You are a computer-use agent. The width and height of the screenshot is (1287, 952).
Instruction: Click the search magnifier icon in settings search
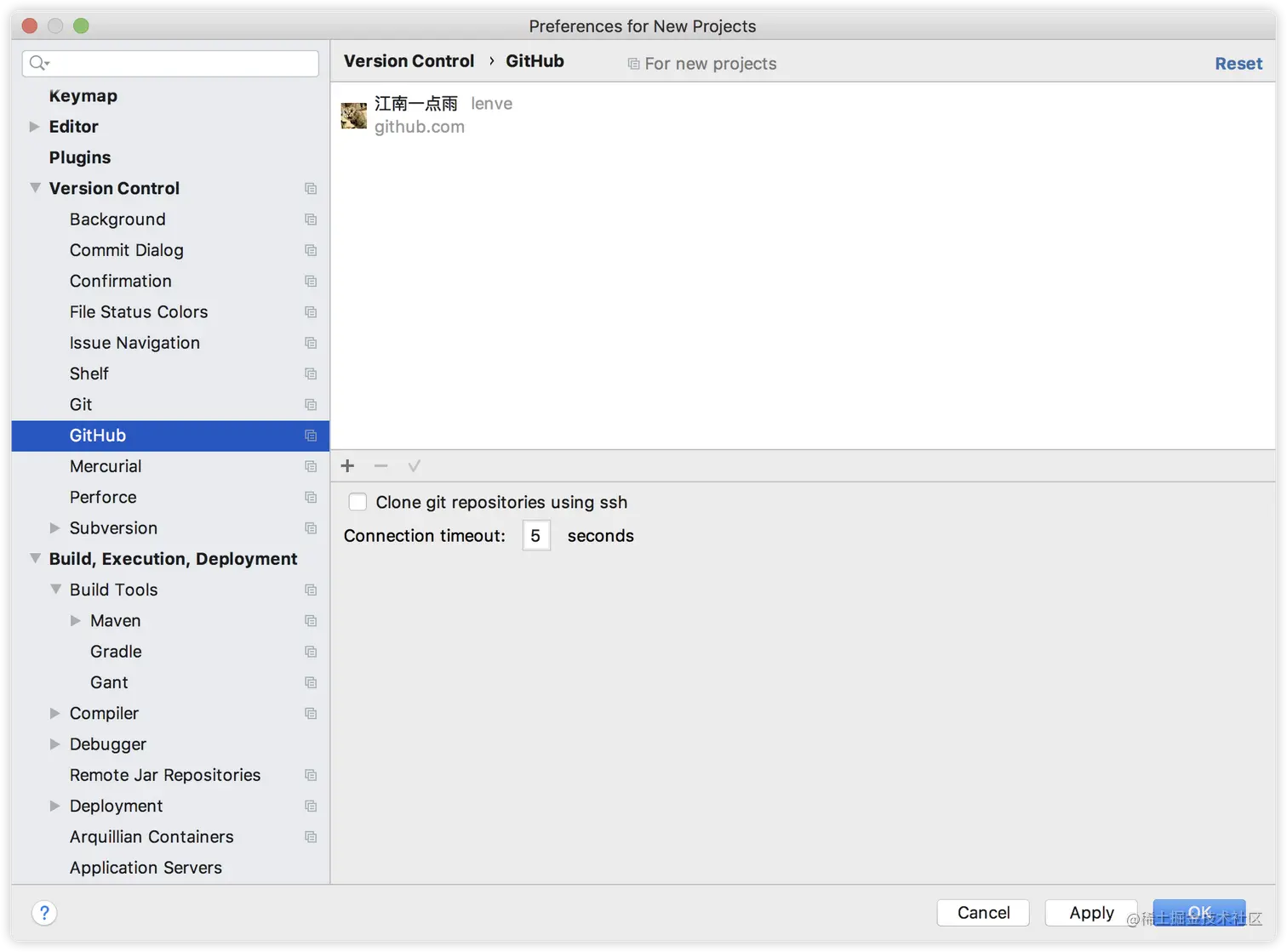(38, 63)
